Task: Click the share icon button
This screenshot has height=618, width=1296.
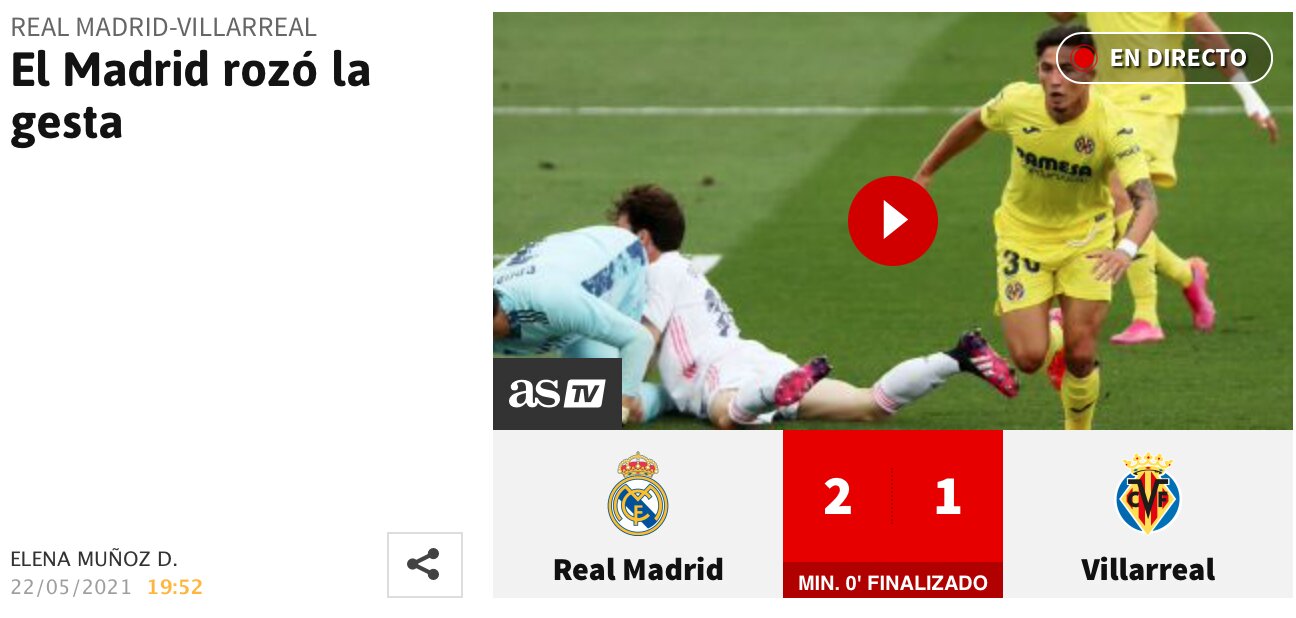Action: coord(425,564)
